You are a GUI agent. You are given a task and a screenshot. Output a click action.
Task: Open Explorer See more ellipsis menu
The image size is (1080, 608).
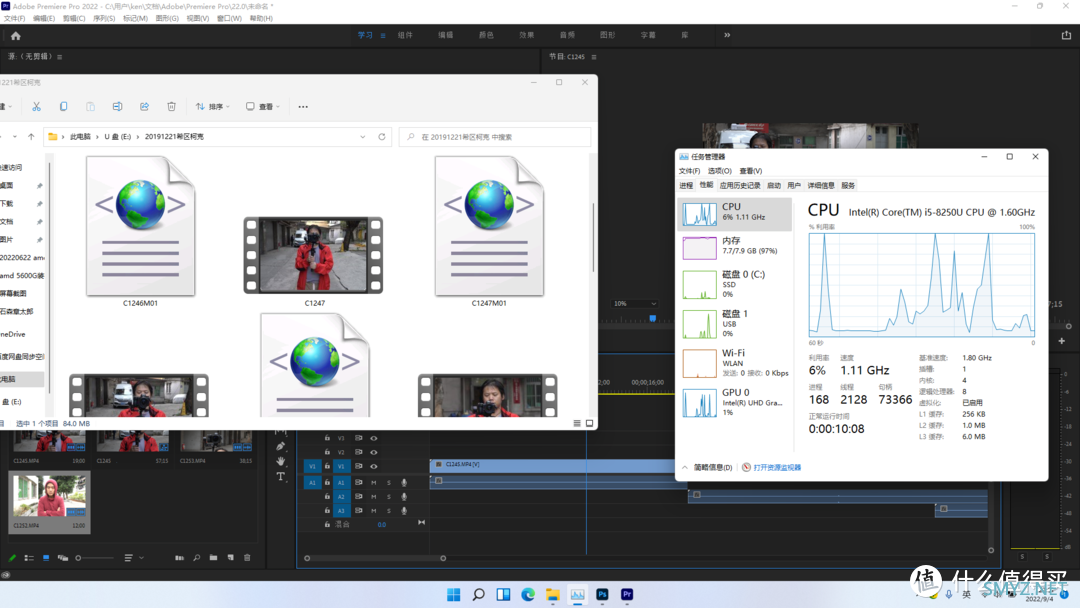pyautogui.click(x=303, y=107)
